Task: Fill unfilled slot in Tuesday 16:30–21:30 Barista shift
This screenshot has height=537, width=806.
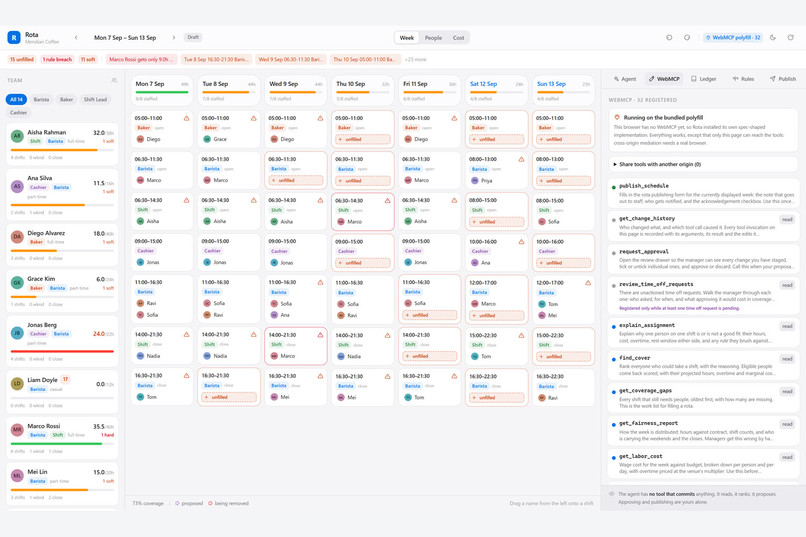Action: pyautogui.click(x=229, y=397)
